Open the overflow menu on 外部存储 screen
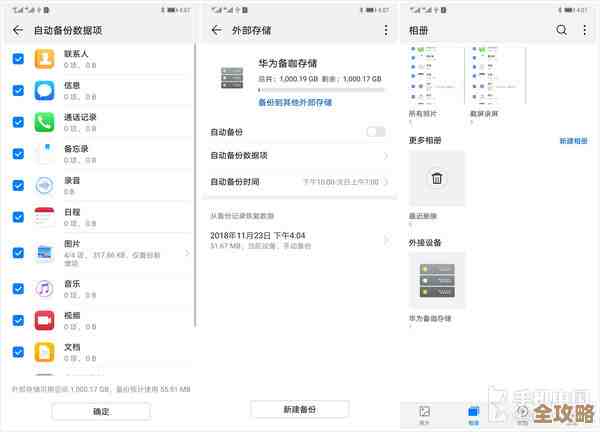Viewport: 600px width, 432px height. click(x=386, y=30)
